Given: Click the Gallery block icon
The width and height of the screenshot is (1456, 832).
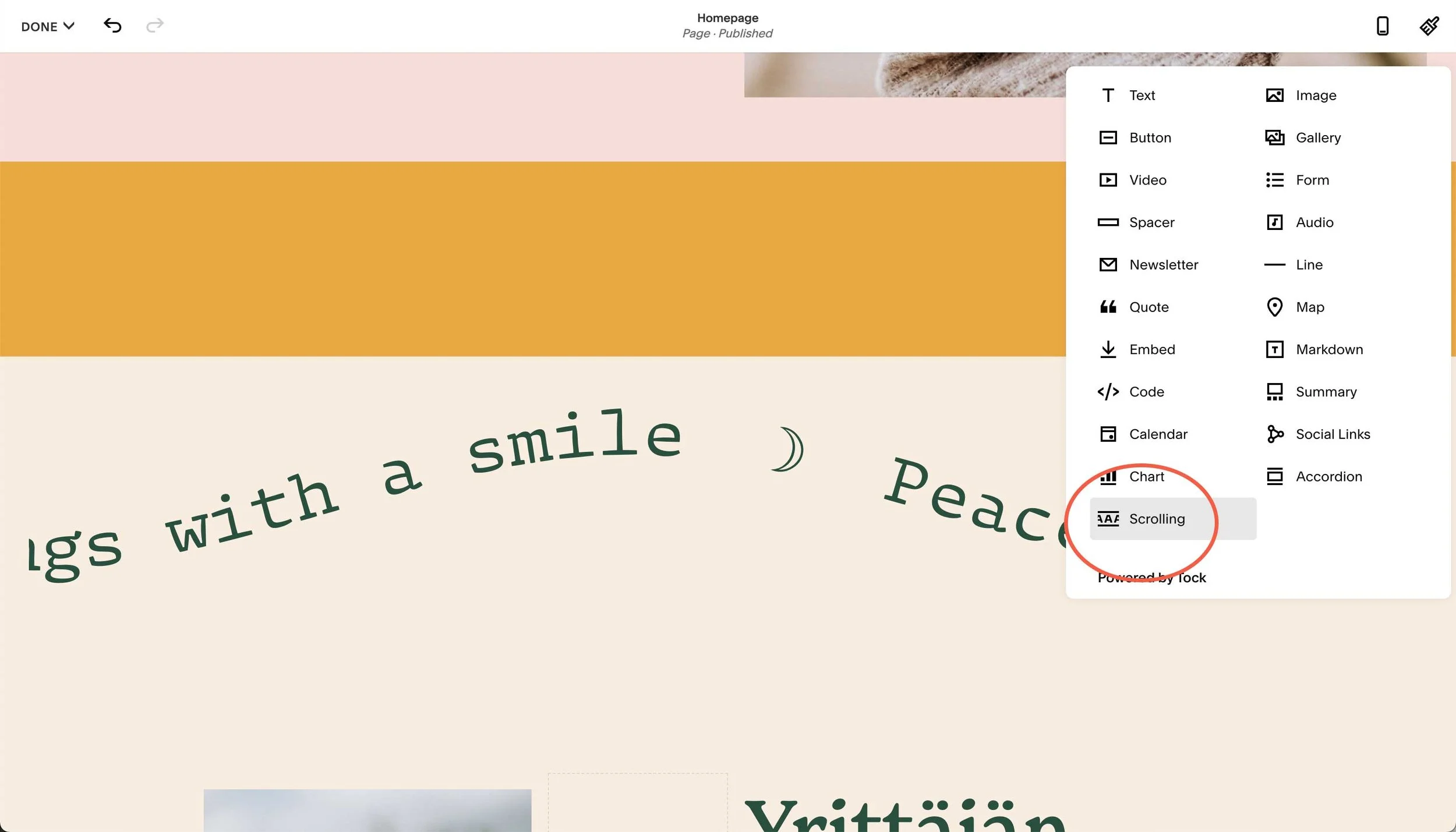Looking at the screenshot, I should 1274,137.
